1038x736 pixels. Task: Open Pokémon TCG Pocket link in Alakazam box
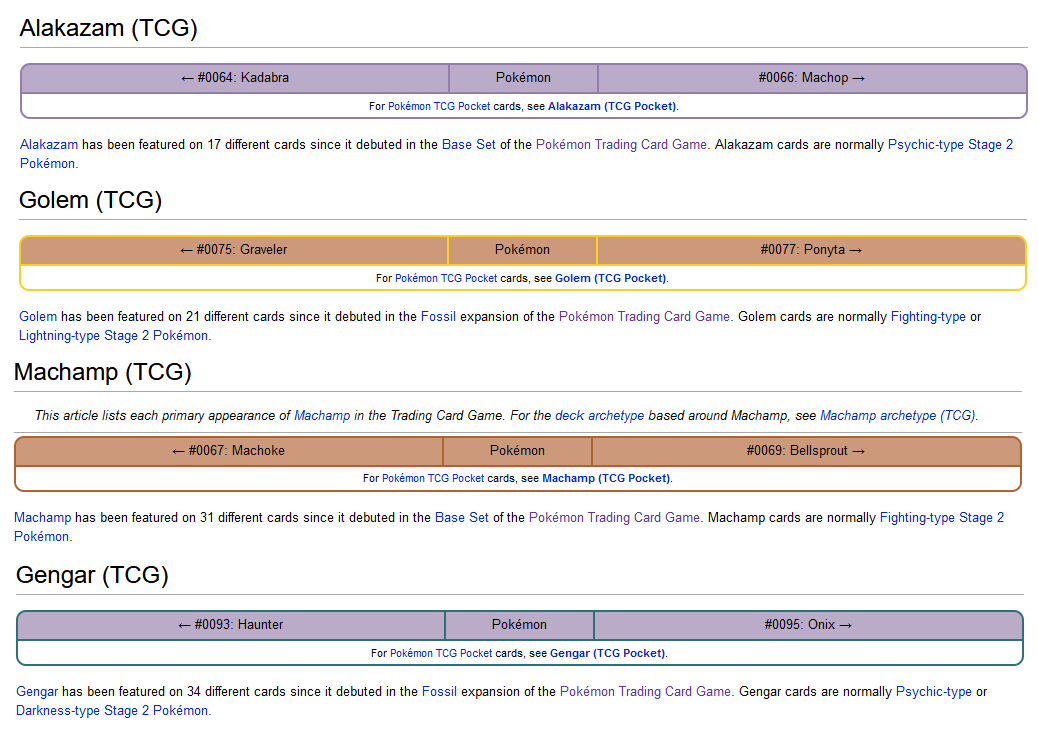(x=439, y=107)
